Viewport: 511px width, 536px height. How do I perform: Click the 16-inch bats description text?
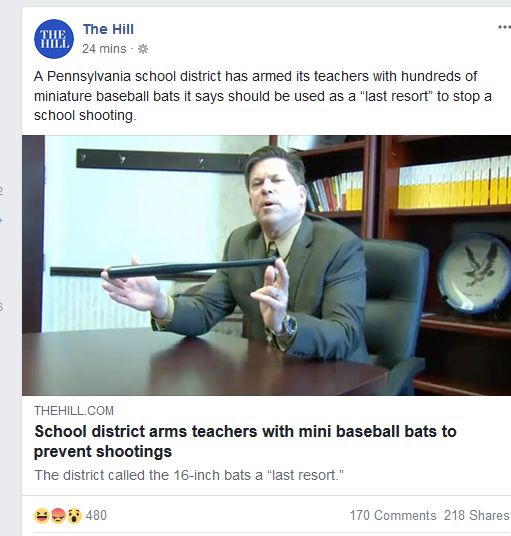tap(189, 475)
